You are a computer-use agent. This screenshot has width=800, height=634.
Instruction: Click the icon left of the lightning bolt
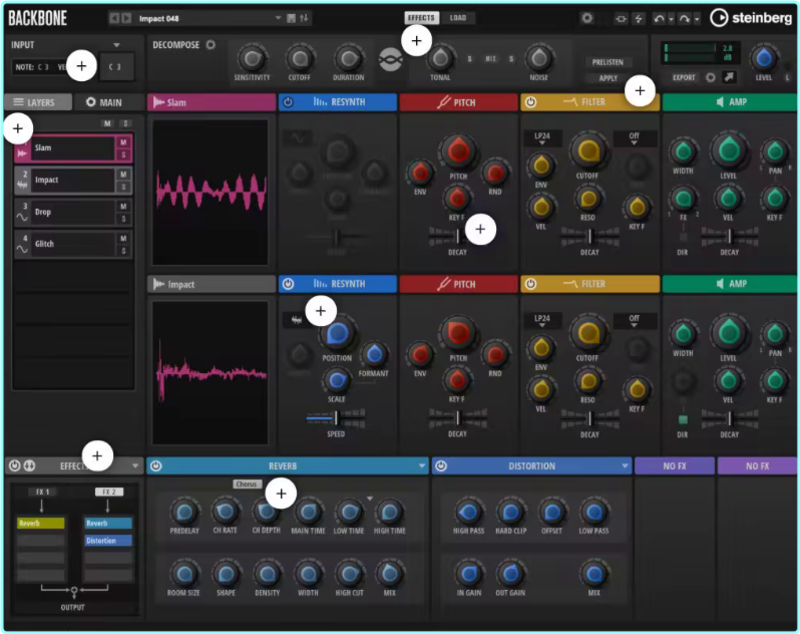pos(621,19)
